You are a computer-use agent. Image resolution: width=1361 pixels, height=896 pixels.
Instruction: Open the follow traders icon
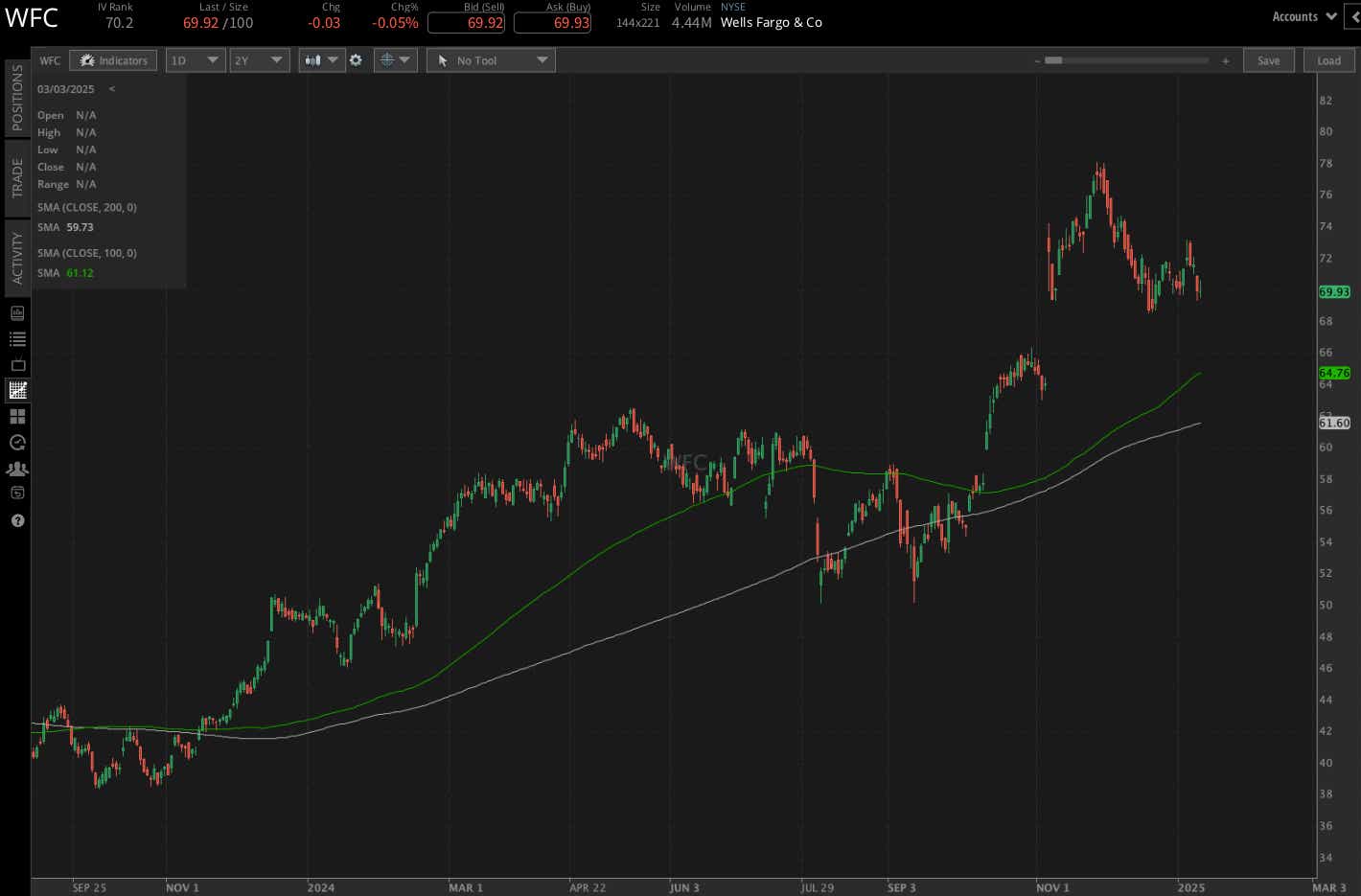(x=15, y=469)
